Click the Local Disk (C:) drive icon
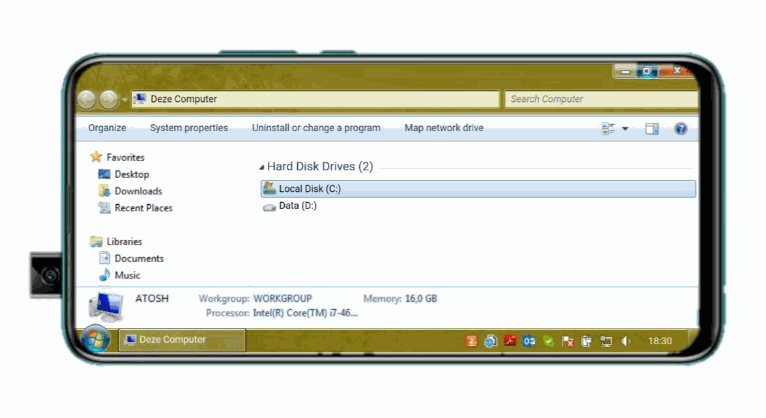Screen dimensions: 766x418 pos(269,188)
